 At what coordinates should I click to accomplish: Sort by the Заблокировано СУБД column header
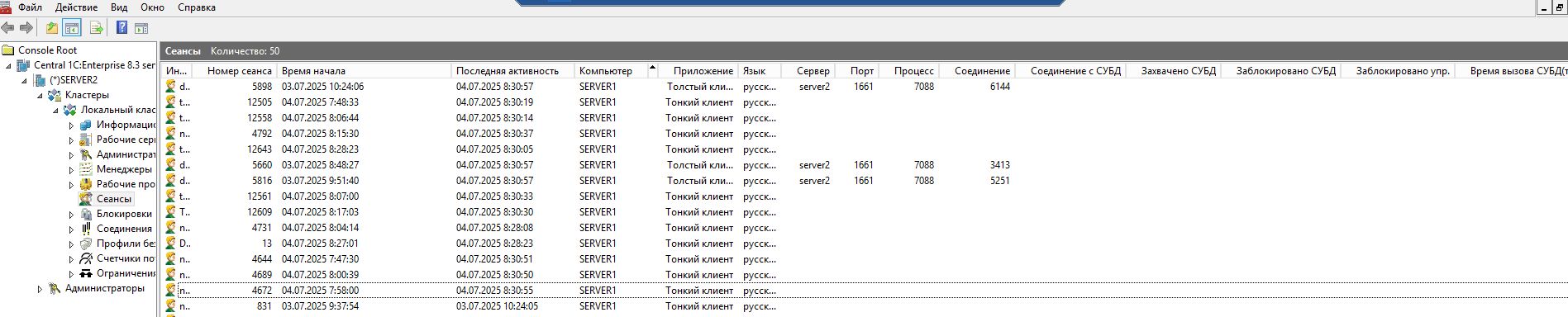(1281, 71)
